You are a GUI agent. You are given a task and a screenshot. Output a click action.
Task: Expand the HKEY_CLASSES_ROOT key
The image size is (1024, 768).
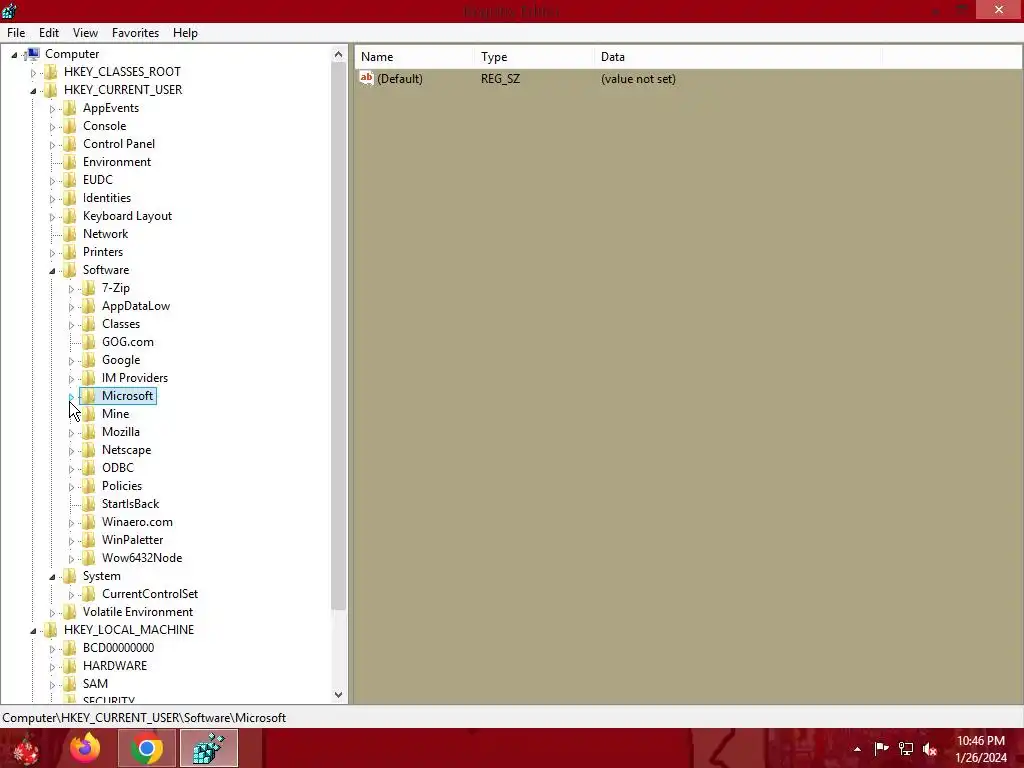coord(33,72)
